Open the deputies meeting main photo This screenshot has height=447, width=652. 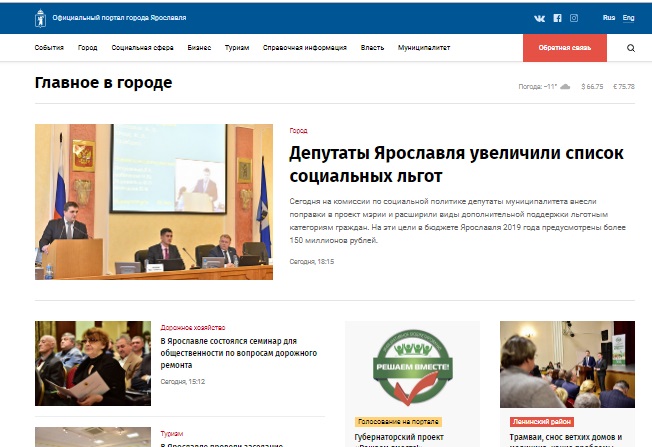tap(154, 202)
